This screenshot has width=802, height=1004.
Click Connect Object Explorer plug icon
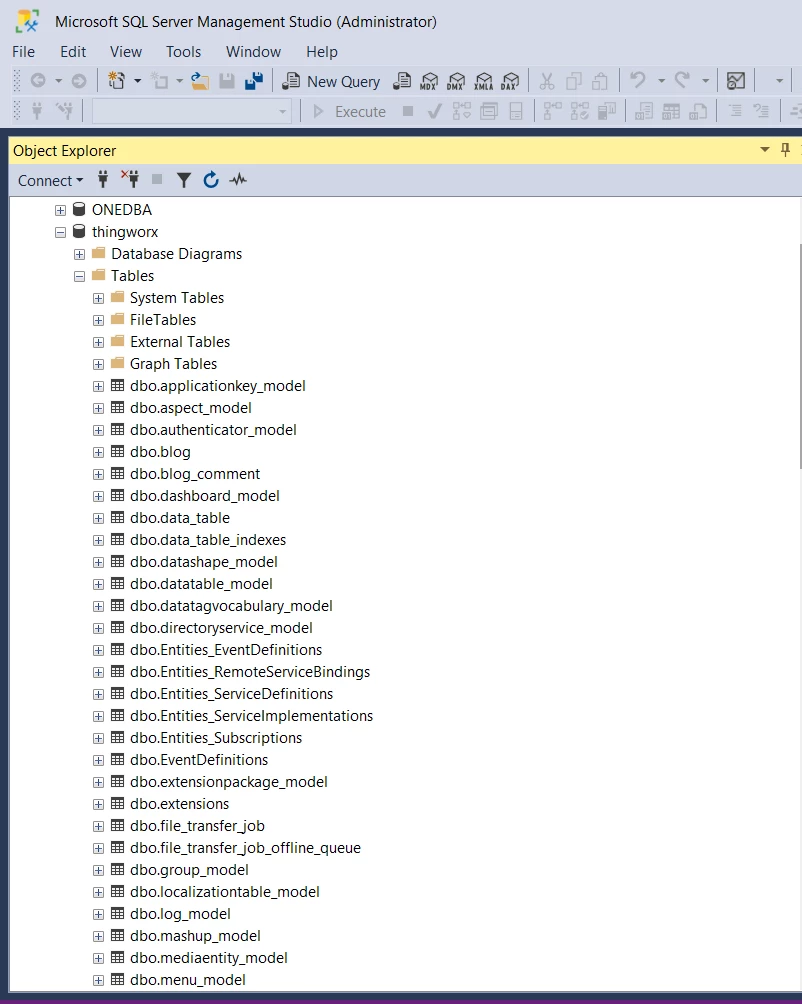[x=102, y=180]
